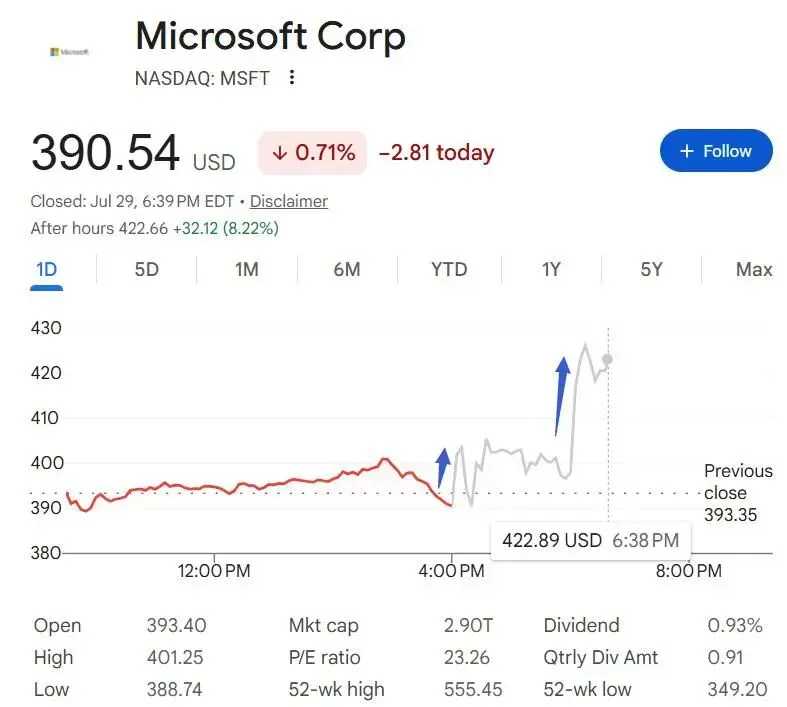The height and width of the screenshot is (707, 787).
Task: Click the Previous close 393.35 label
Action: (738, 493)
